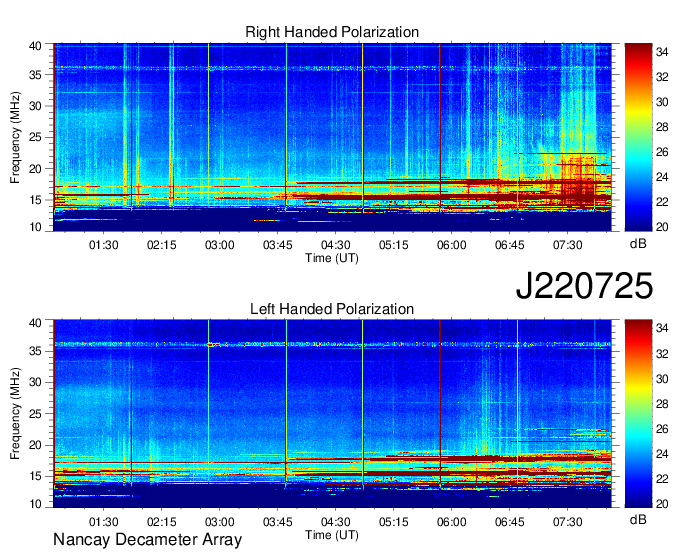The height and width of the screenshot is (552, 680).
Task: Click the 32 value on Left Handed colorbar
Action: point(662,354)
